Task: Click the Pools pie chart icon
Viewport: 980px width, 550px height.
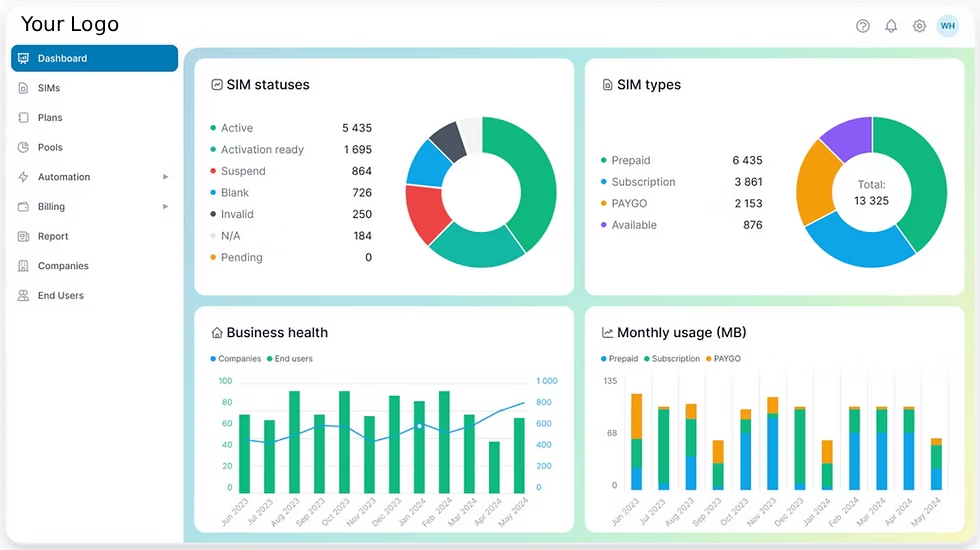Action: tap(23, 147)
